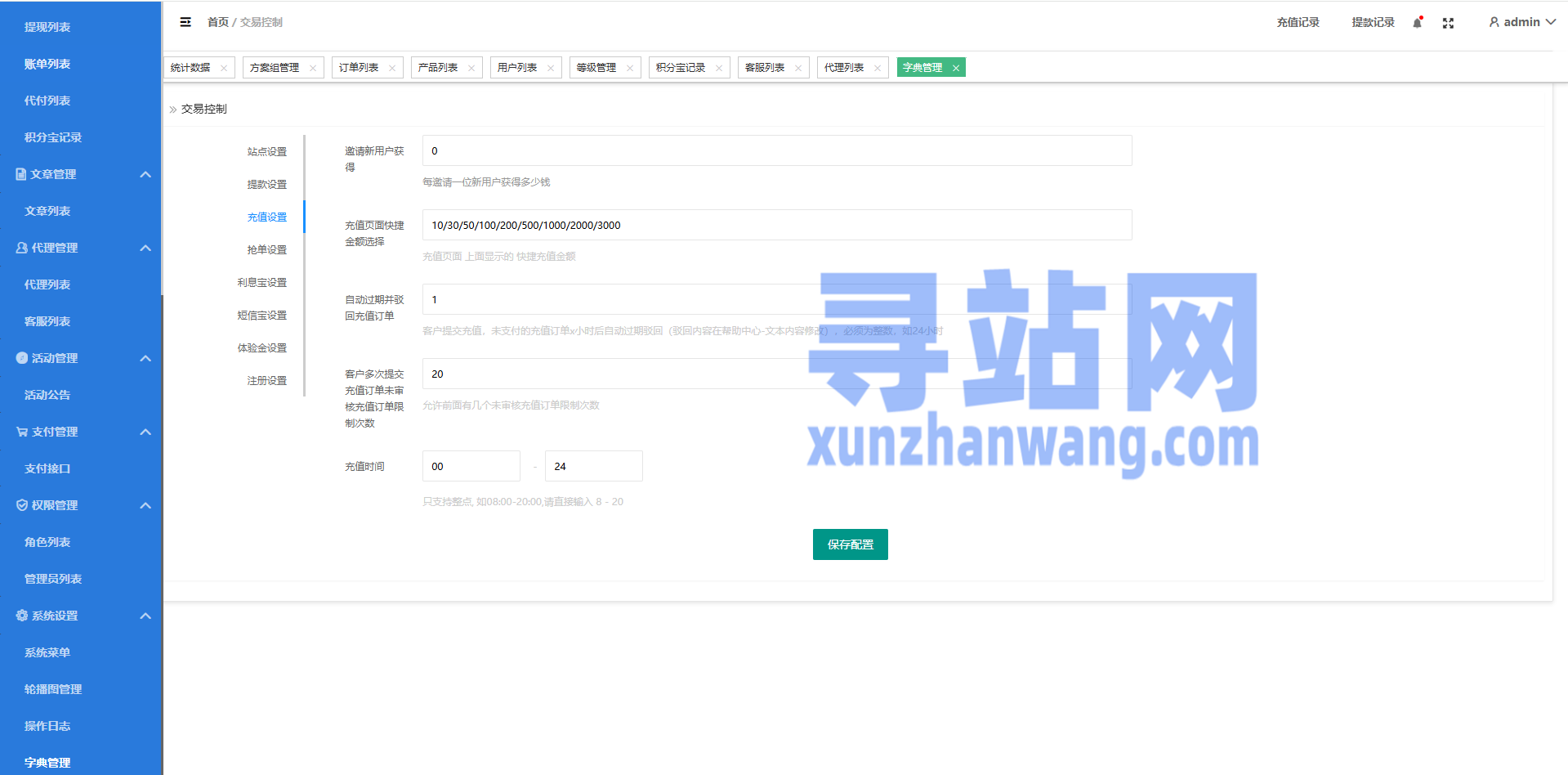This screenshot has width=1568, height=775.
Task: Collapse the 文章管理 sidebar section
Action: tap(145, 174)
